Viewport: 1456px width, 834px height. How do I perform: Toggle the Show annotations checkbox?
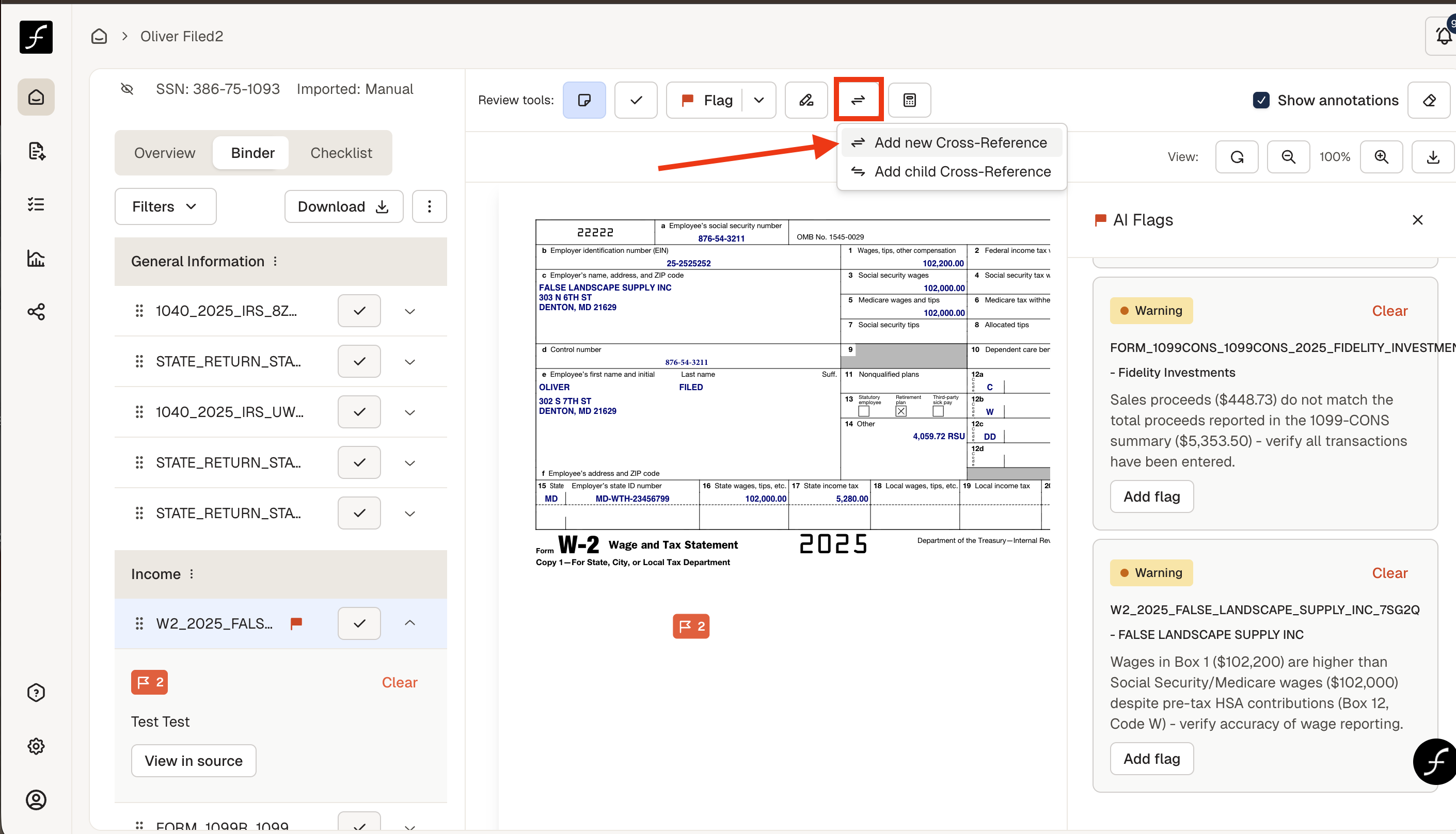coord(1261,100)
